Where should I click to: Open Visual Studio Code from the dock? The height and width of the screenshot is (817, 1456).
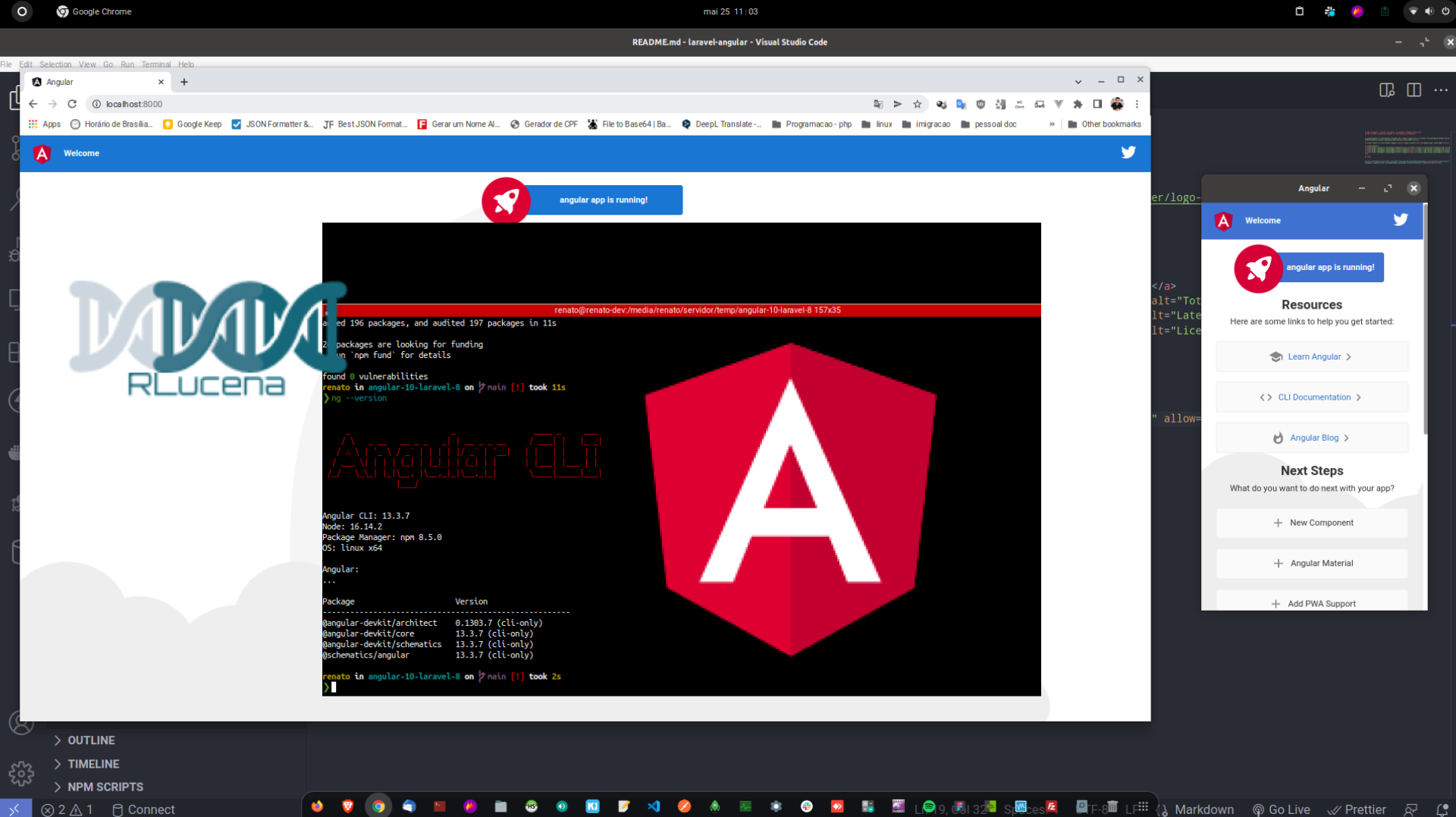point(654,806)
